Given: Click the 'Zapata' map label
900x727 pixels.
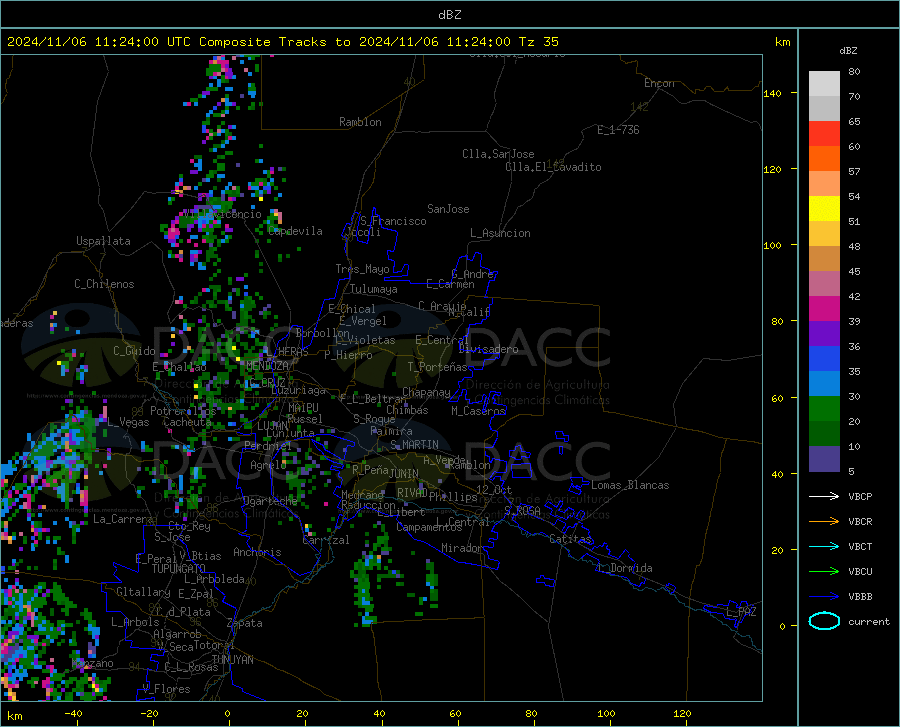Looking at the screenshot, I should (245, 623).
